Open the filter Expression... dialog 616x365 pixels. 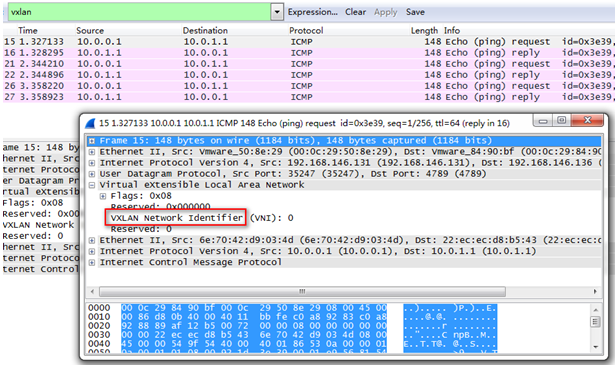tap(312, 12)
